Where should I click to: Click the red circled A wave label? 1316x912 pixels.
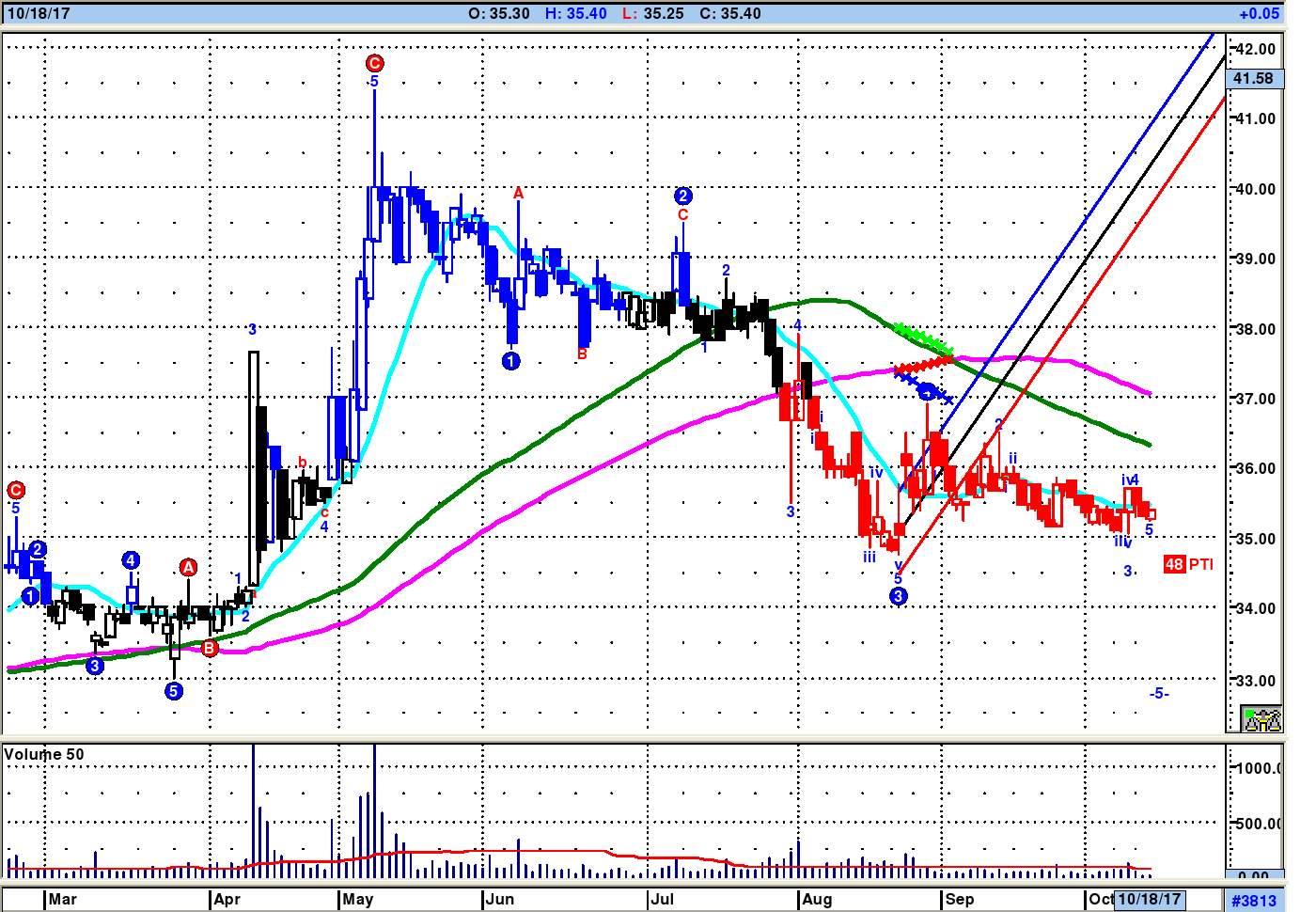[x=188, y=567]
